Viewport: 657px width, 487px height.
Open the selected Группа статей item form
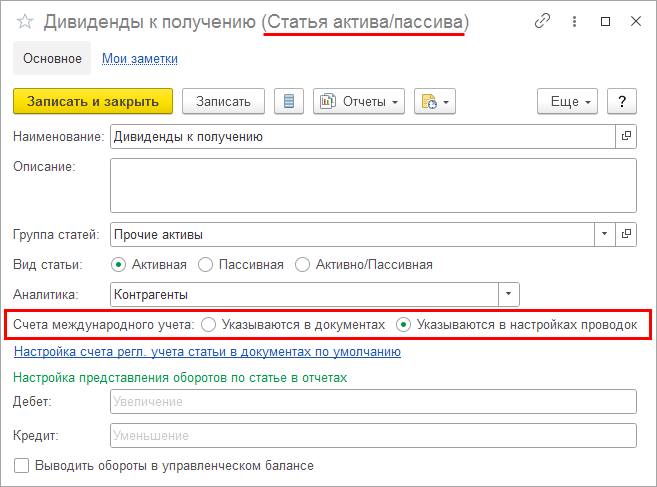coord(627,235)
